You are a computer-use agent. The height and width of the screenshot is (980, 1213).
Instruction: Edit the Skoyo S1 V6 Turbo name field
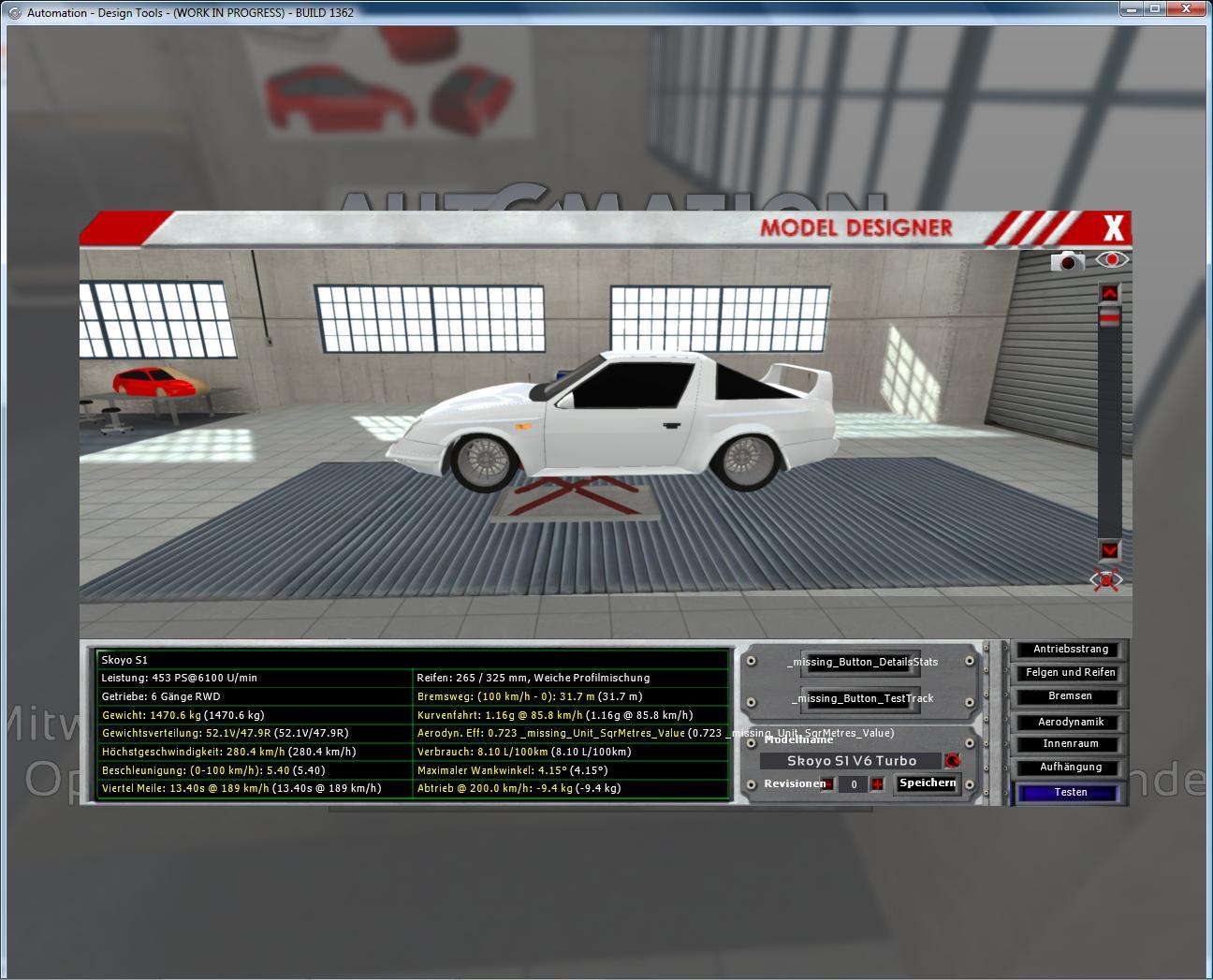(x=851, y=761)
